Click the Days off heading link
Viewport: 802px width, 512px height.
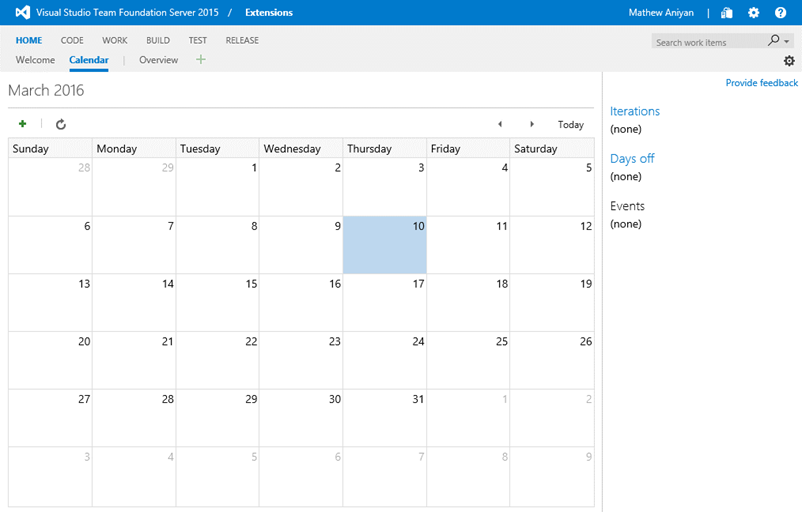pos(632,159)
